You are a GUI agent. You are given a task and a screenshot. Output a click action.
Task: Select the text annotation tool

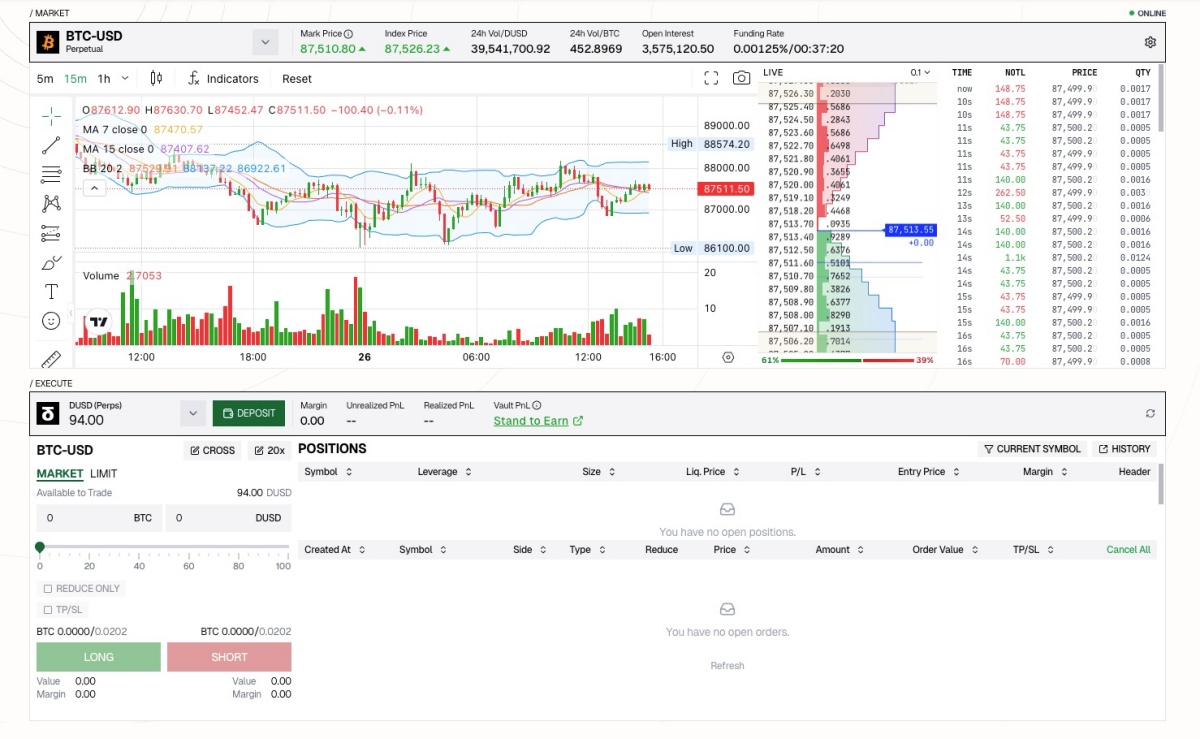point(51,292)
